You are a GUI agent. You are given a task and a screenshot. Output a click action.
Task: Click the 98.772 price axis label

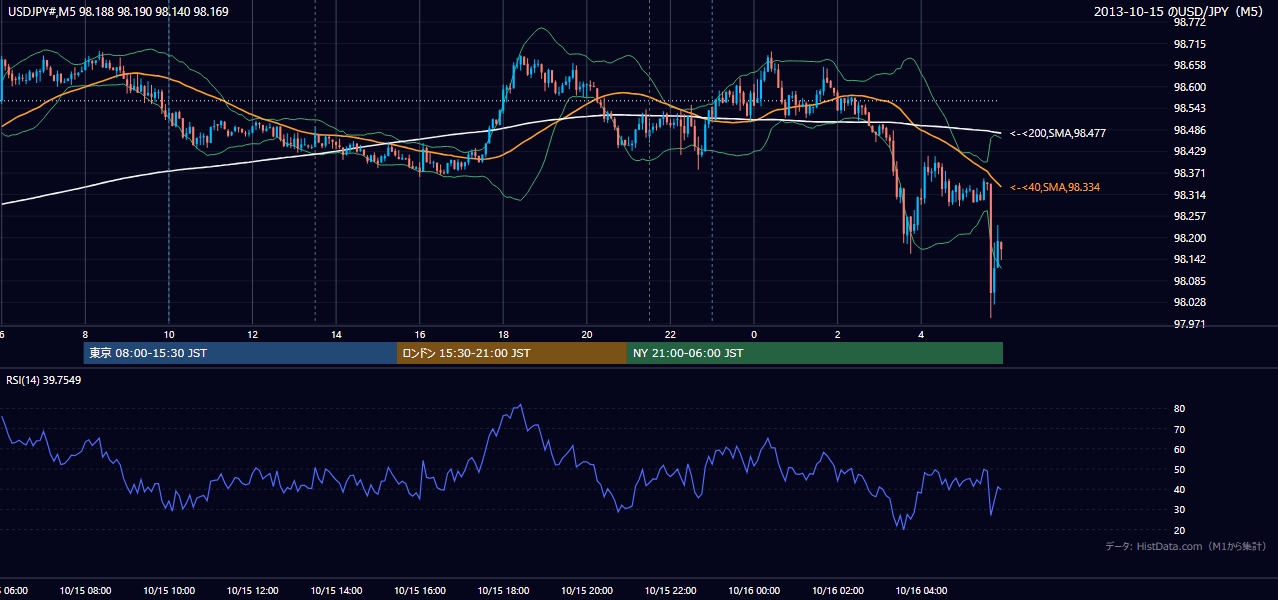coord(1188,22)
